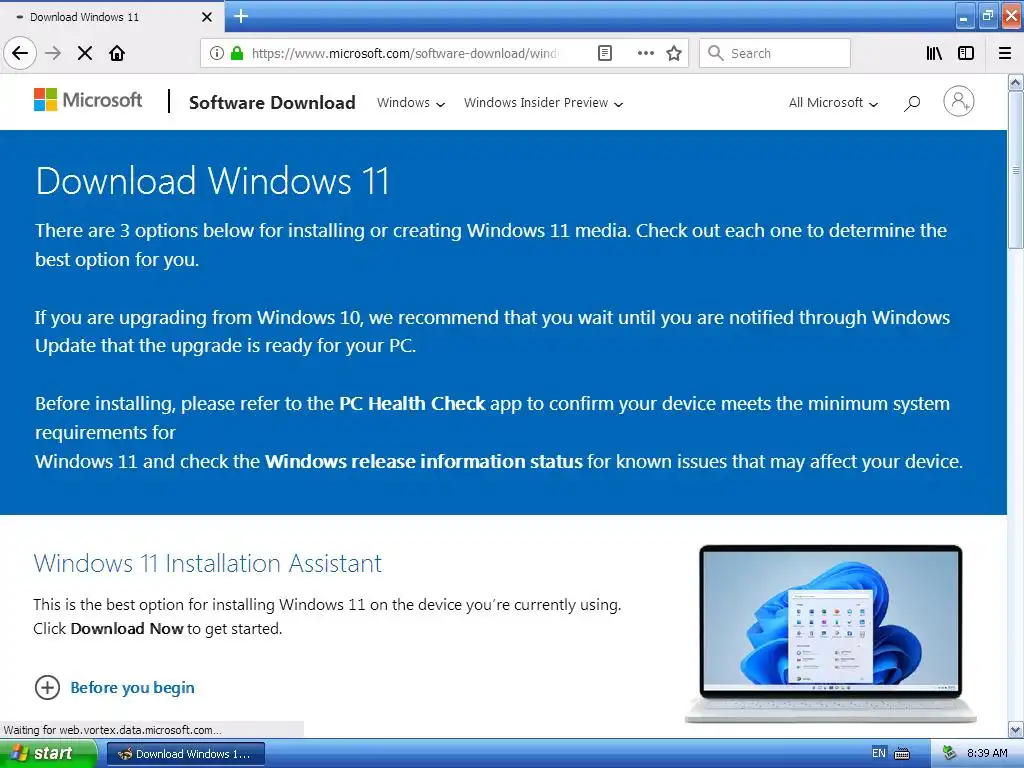The image size is (1024, 768).
Task: Restore down the browser window
Action: point(987,16)
